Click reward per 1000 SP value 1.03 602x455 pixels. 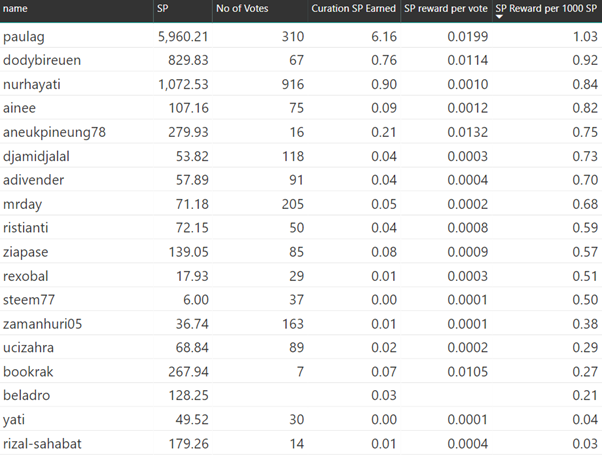[585, 37]
